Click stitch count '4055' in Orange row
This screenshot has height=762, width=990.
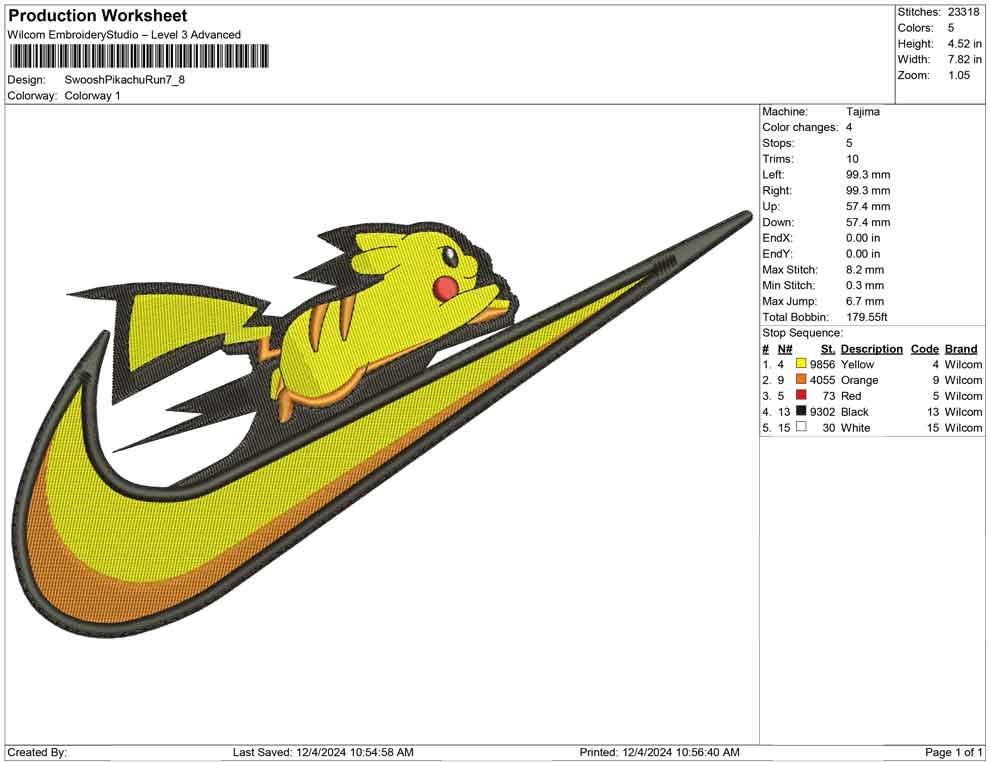[822, 380]
